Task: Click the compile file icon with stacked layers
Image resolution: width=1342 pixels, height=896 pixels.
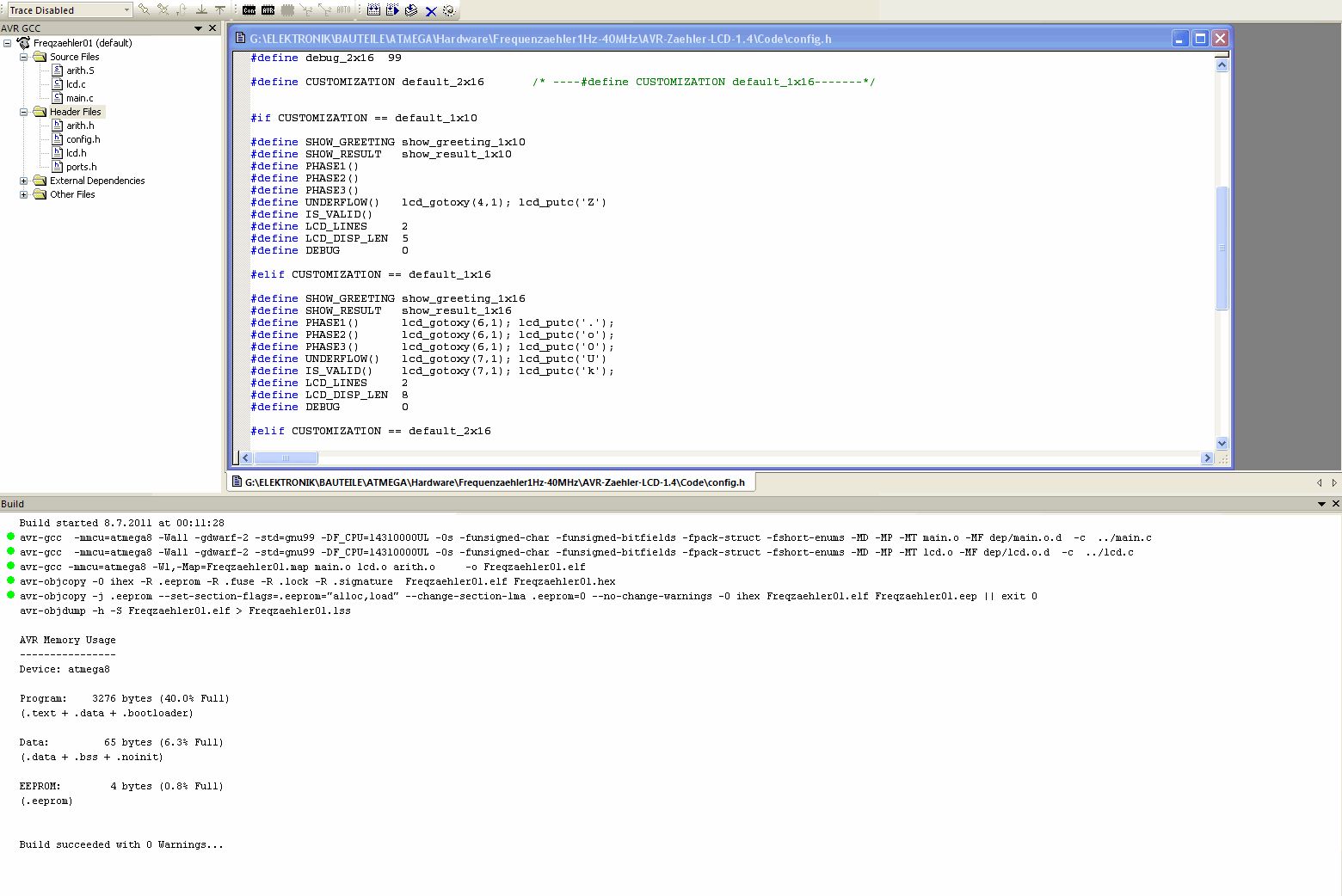Action: [411, 10]
